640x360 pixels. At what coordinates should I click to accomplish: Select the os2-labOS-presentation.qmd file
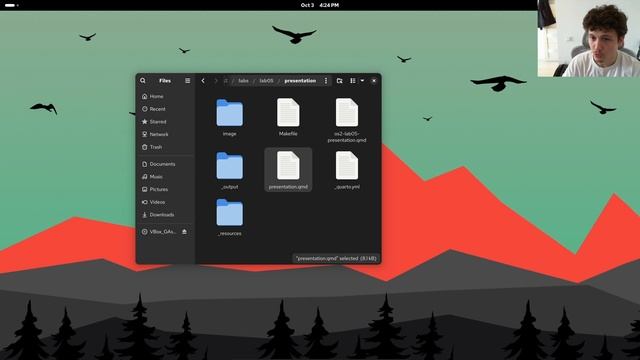pyautogui.click(x=347, y=120)
